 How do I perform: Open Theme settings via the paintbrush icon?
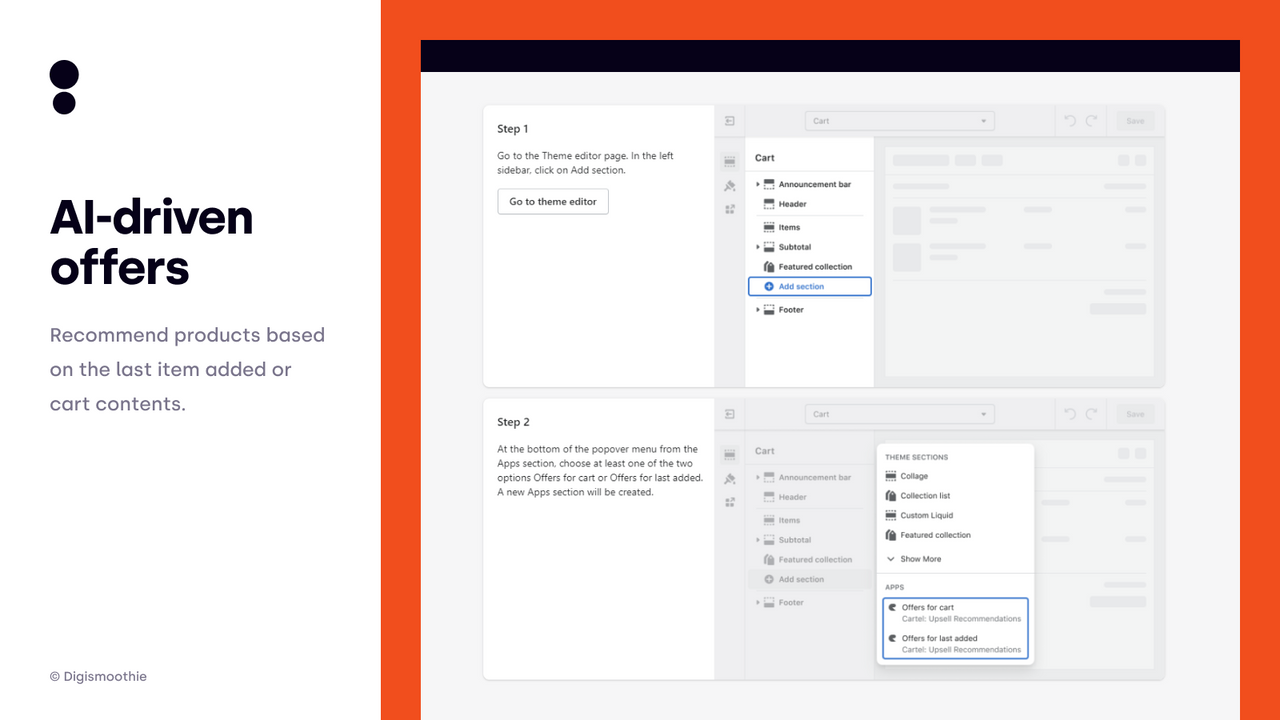(729, 184)
